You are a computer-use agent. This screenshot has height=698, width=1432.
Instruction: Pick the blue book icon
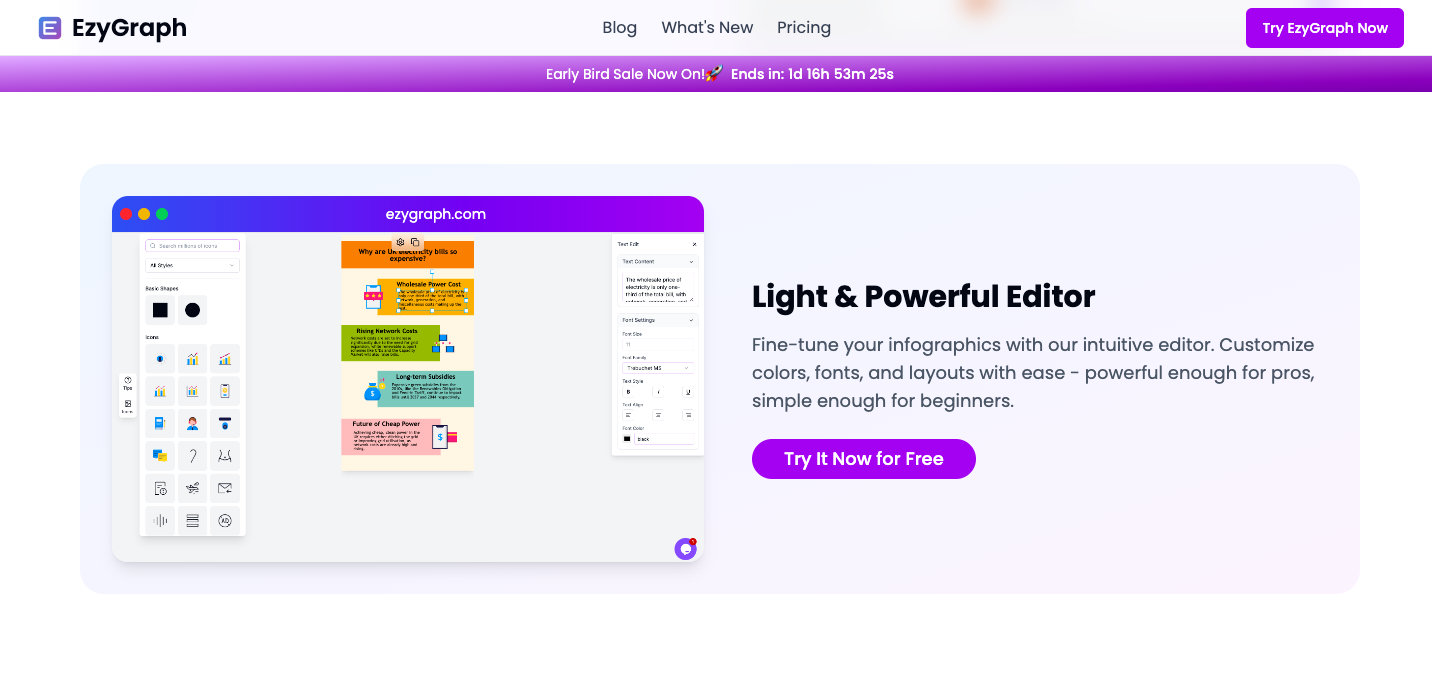coord(160,423)
